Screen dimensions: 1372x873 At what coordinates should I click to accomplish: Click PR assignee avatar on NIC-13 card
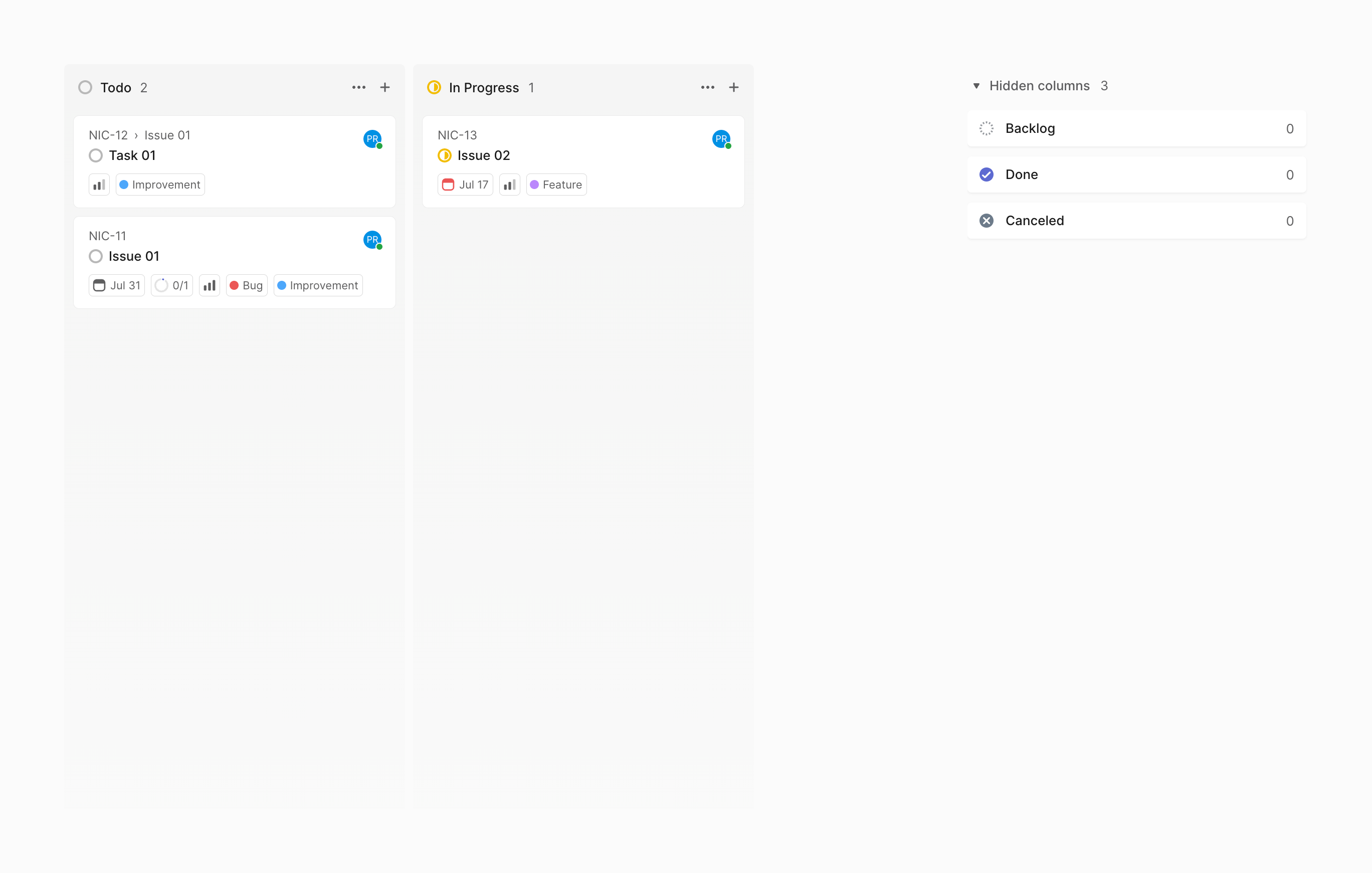coord(721,139)
